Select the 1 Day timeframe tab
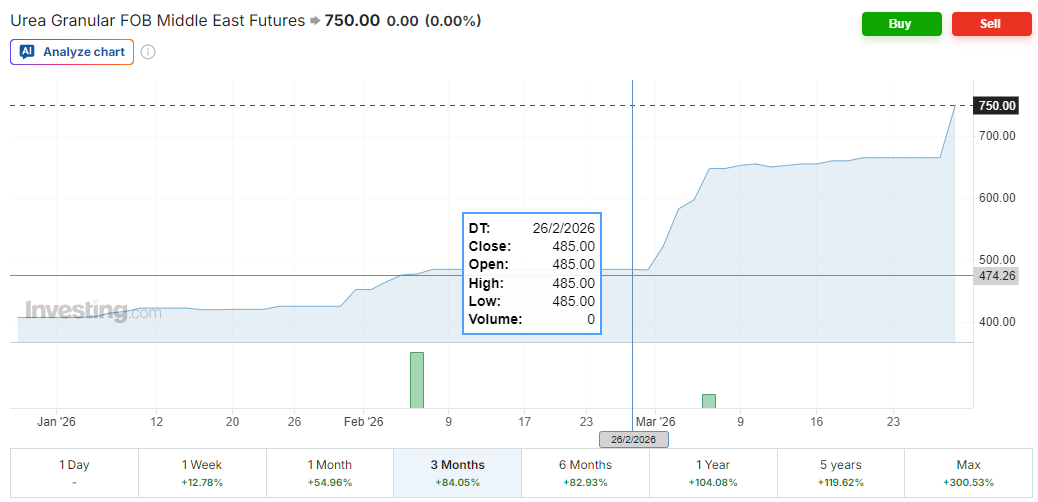The height and width of the screenshot is (502, 1038). point(74,473)
